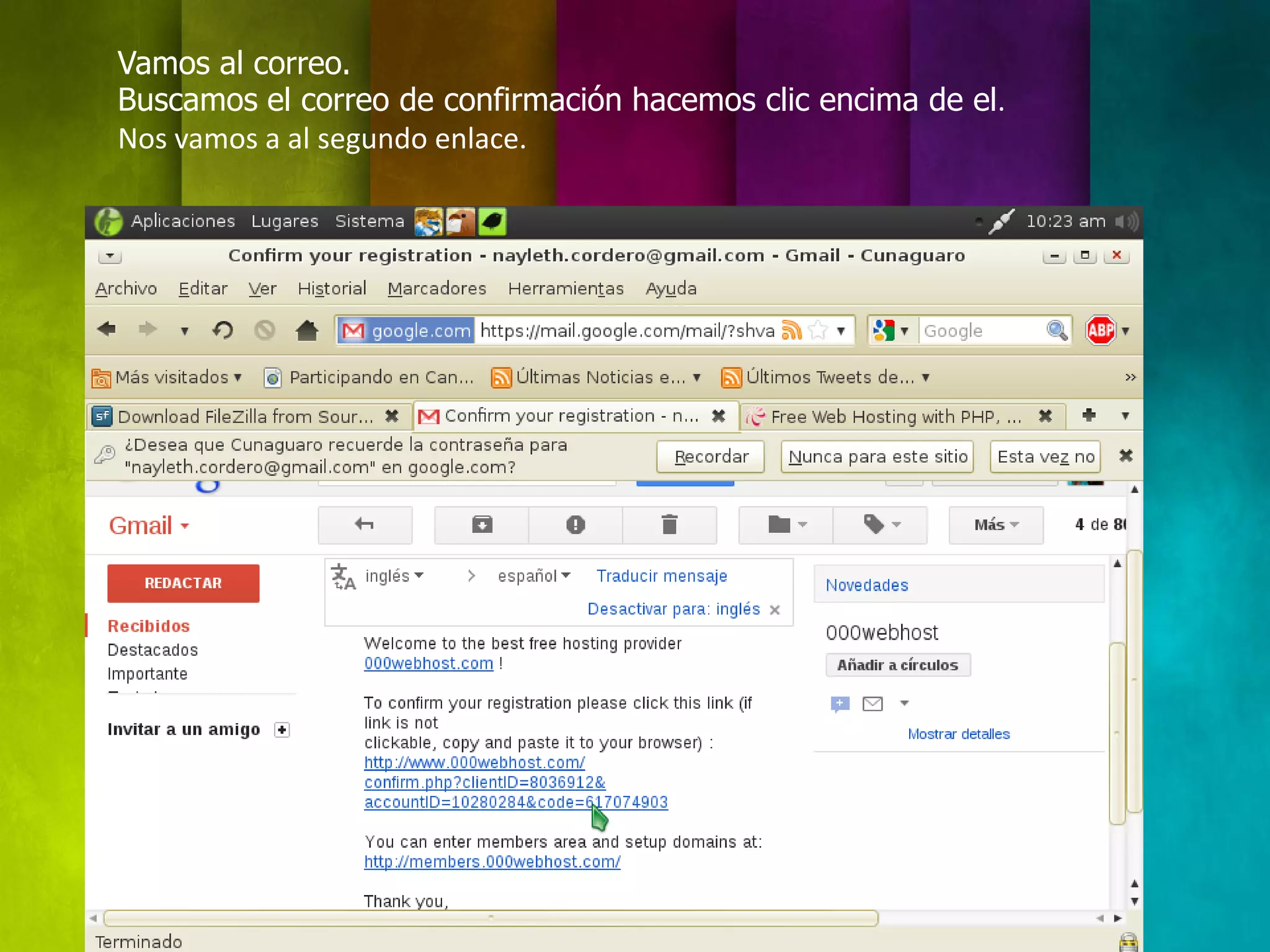The width and height of the screenshot is (1270, 952).
Task: Click the Google search input field
Action: click(x=980, y=330)
